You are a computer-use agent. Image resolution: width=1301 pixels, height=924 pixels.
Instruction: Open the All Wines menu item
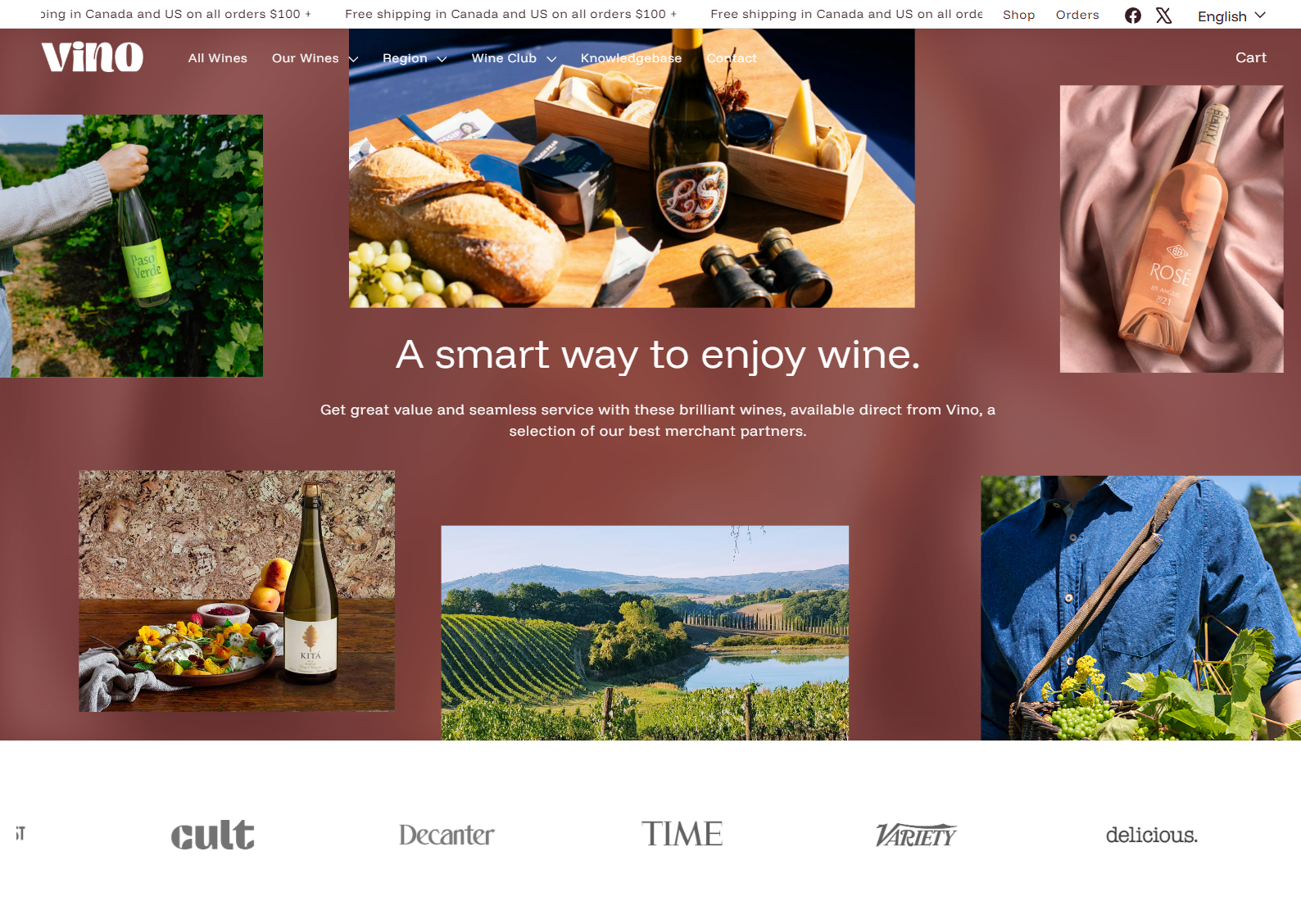coord(217,58)
